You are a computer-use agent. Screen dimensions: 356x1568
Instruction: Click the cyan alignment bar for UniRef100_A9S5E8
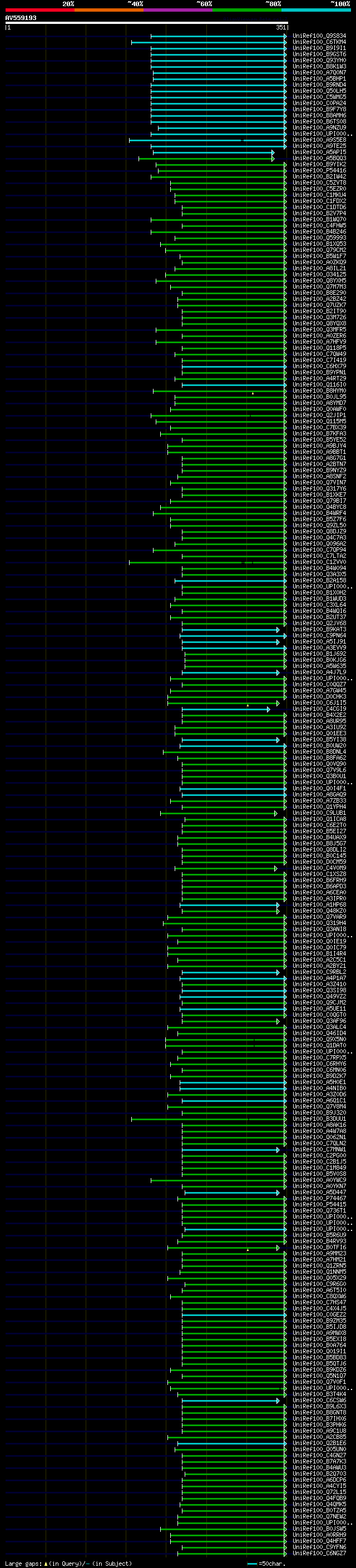(x=207, y=140)
